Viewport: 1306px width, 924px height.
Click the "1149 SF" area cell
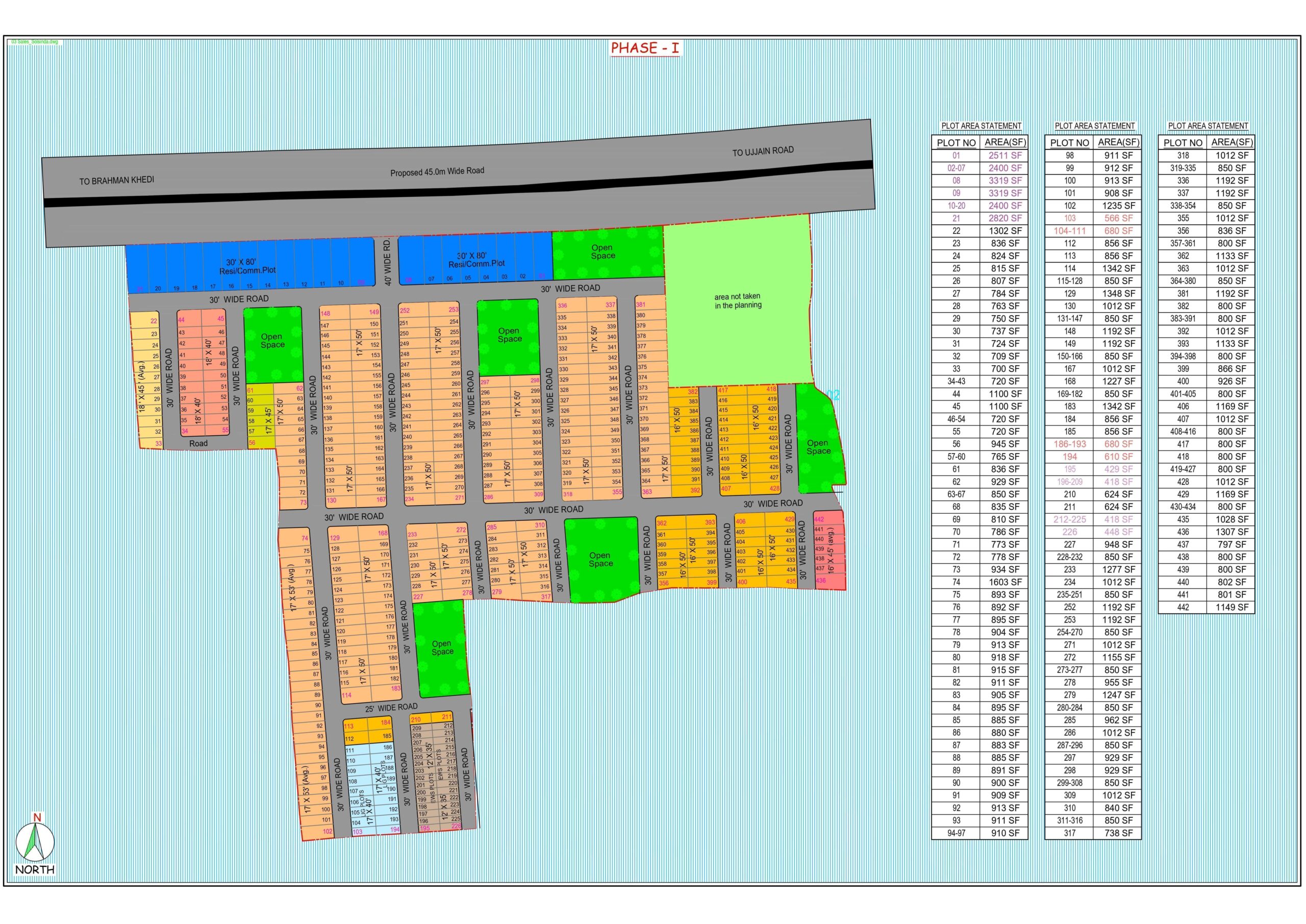pos(1232,607)
